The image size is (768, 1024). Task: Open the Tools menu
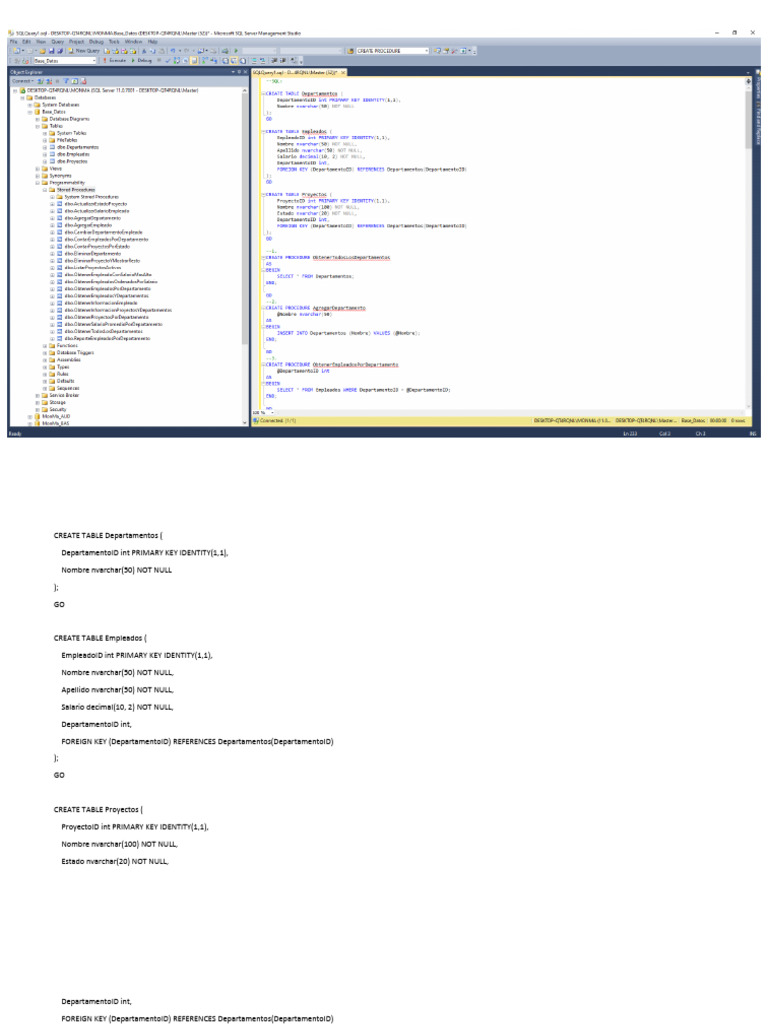click(114, 41)
